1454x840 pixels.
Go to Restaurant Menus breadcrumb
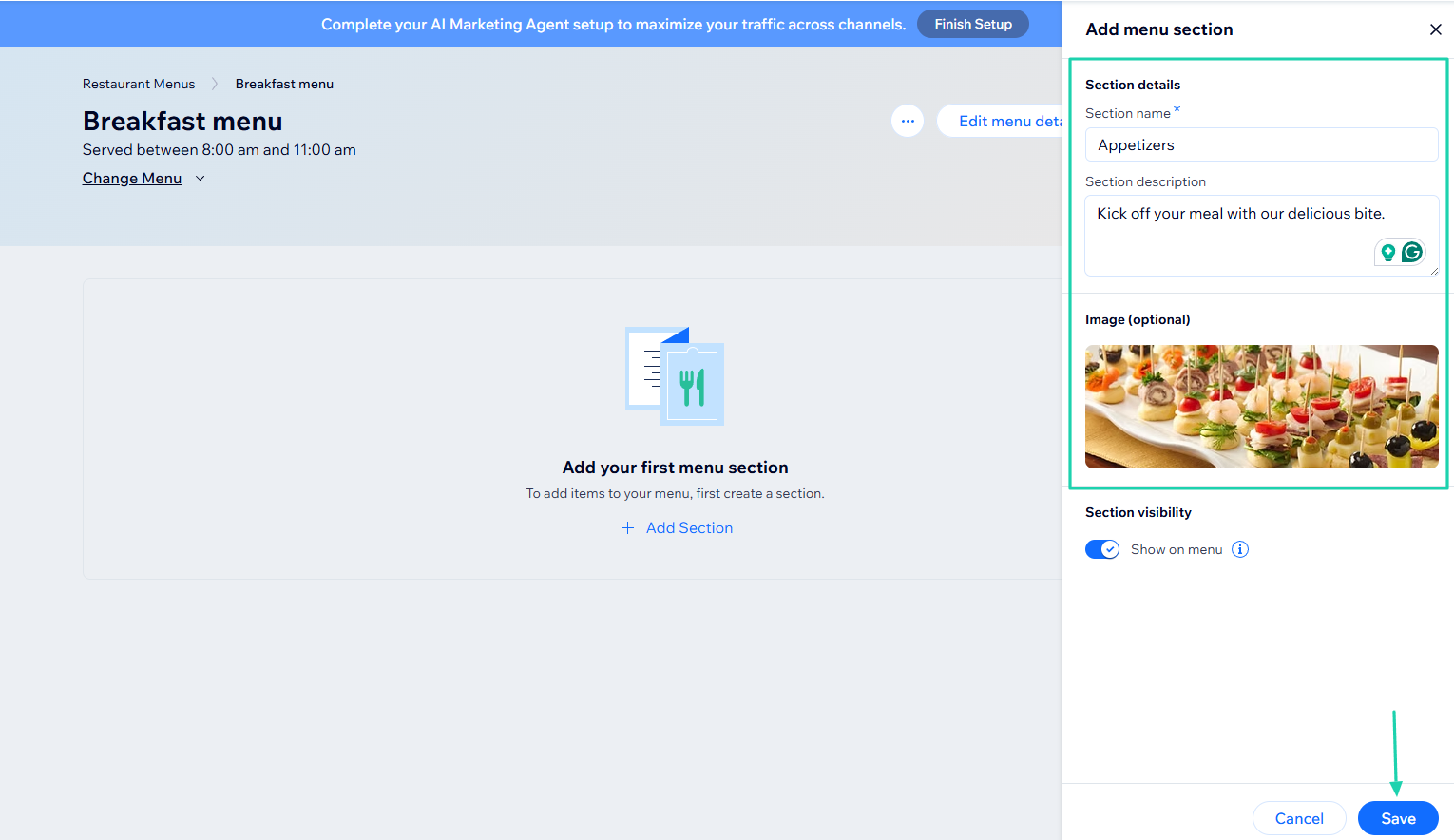[139, 84]
